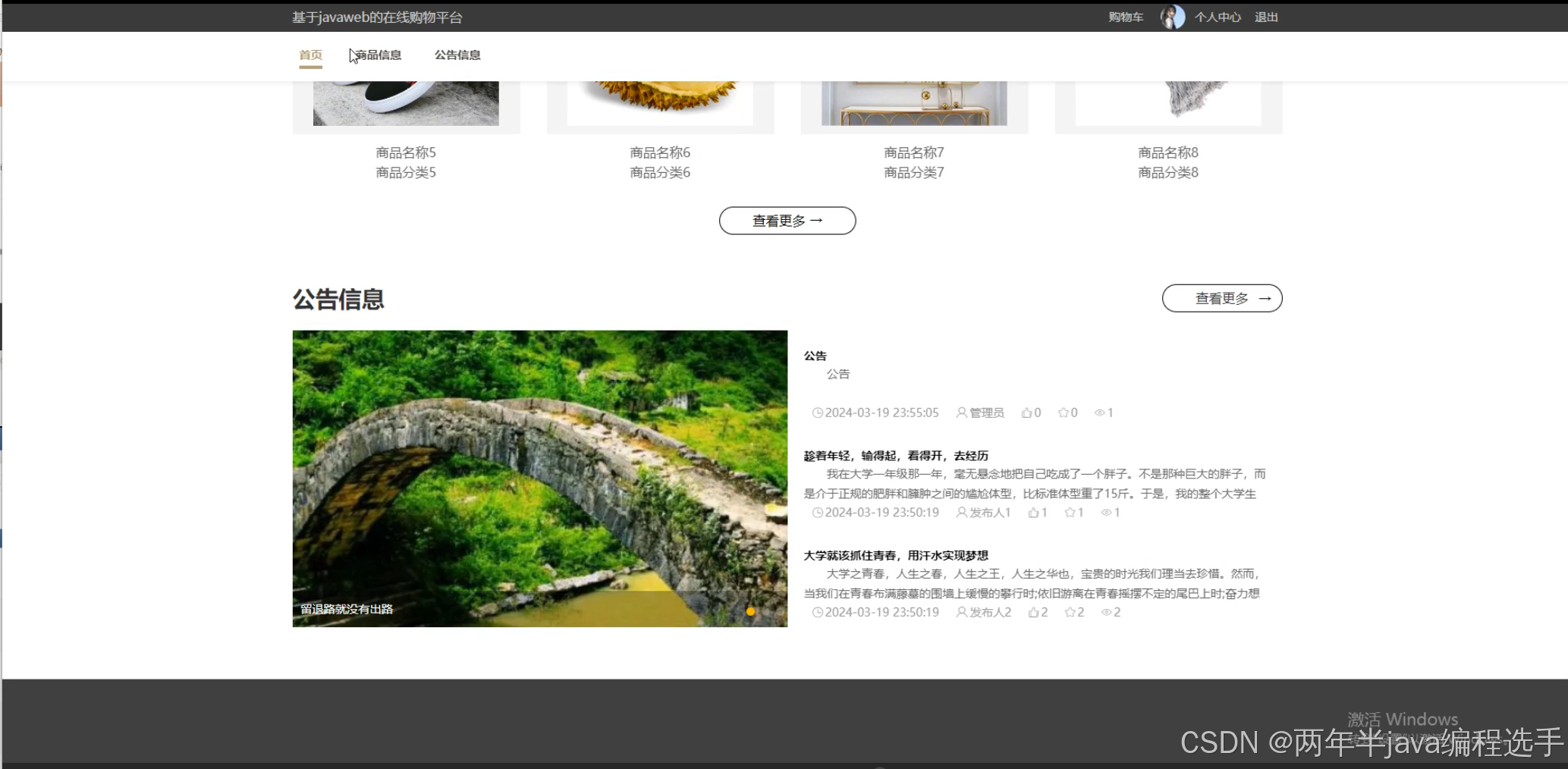Click 退出 to log out

(x=1266, y=17)
